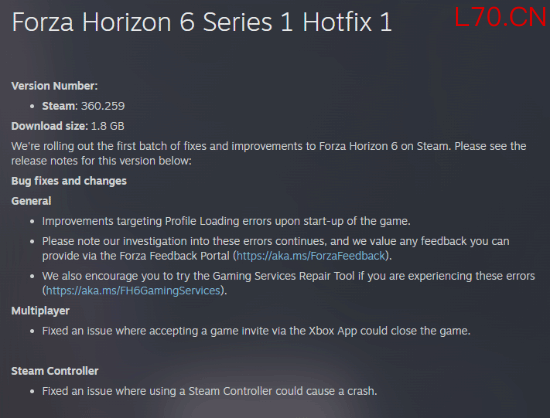The height and width of the screenshot is (418, 550).
Task: Click the Steam Controller crash fix line
Action: [x=209, y=391]
